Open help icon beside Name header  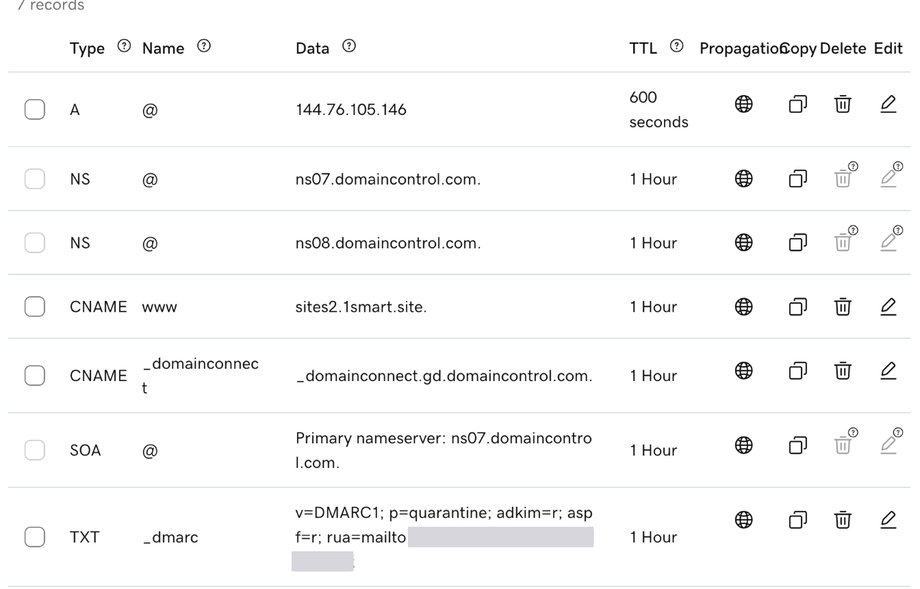(204, 46)
